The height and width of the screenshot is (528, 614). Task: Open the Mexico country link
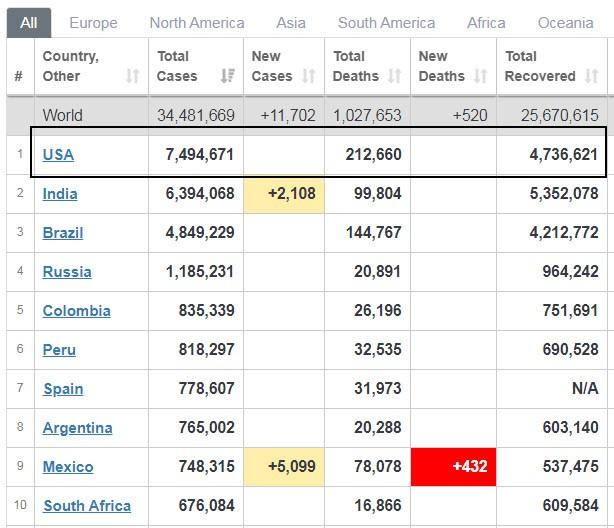tap(68, 466)
